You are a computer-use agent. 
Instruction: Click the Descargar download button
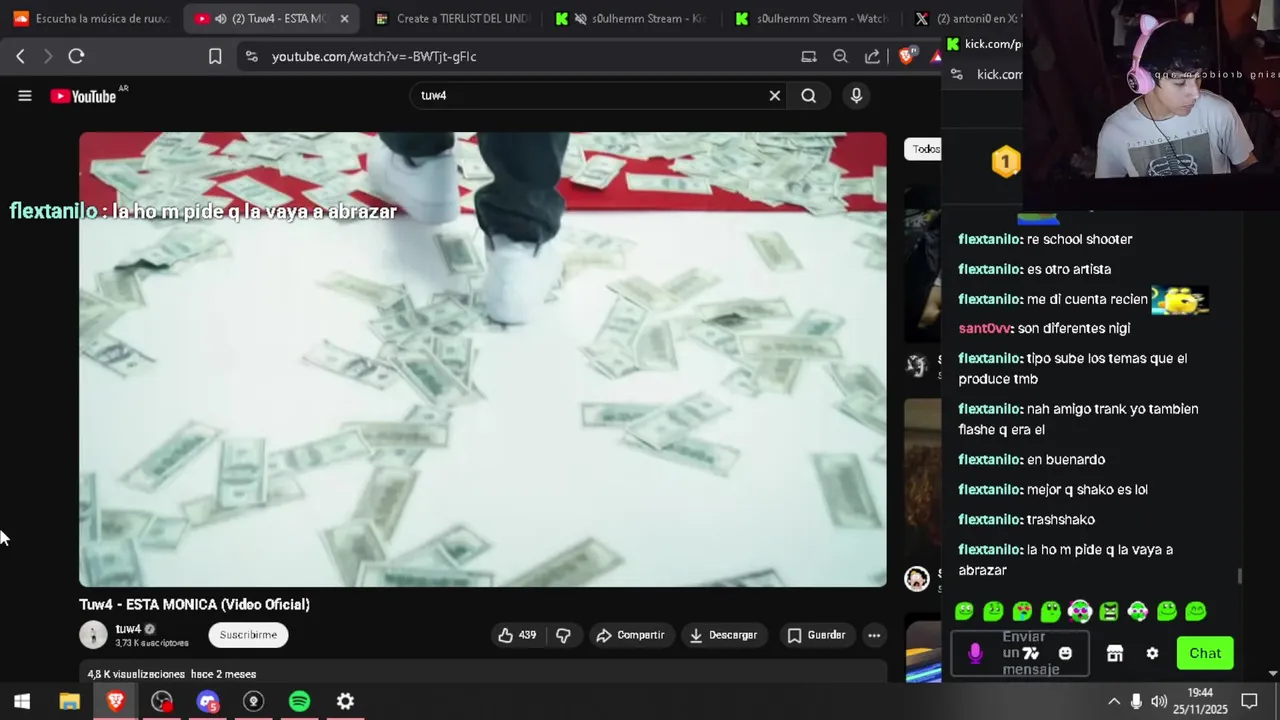(723, 635)
